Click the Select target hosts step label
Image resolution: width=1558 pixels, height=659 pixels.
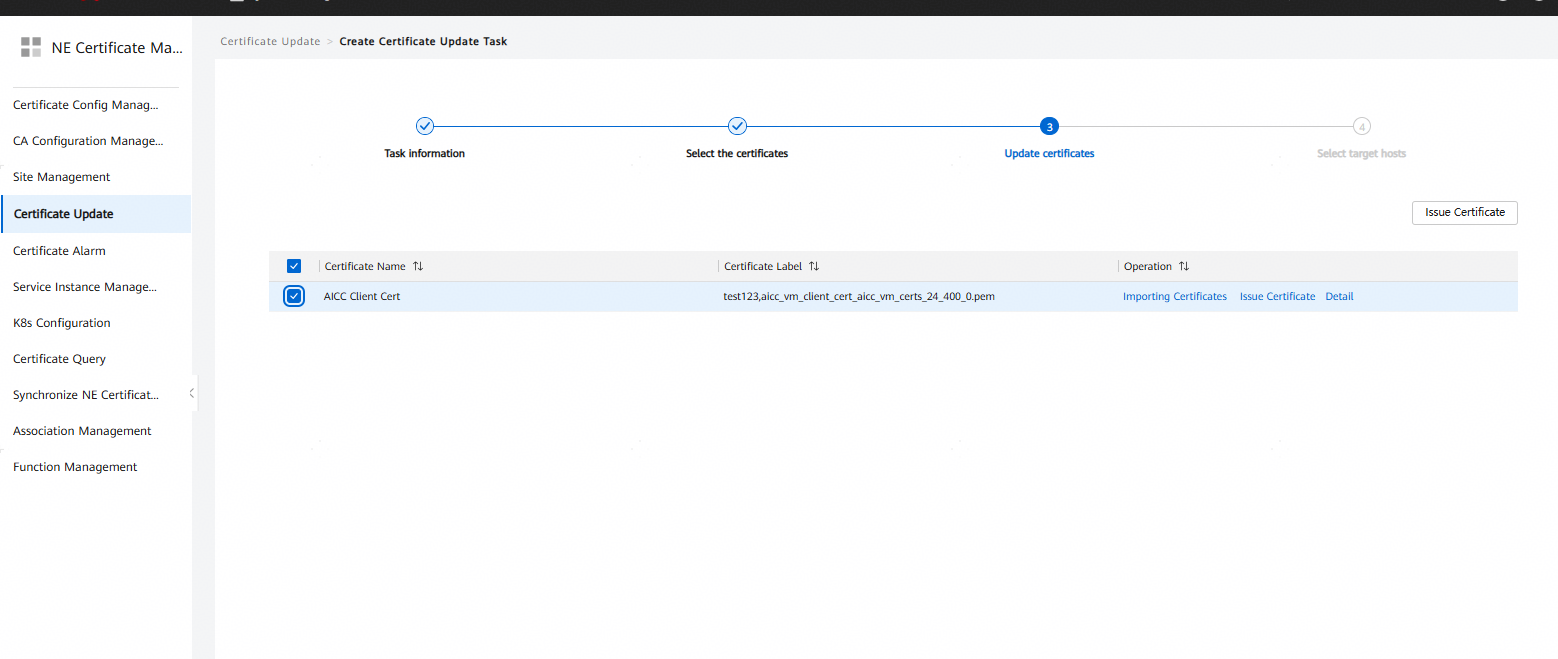[1361, 153]
